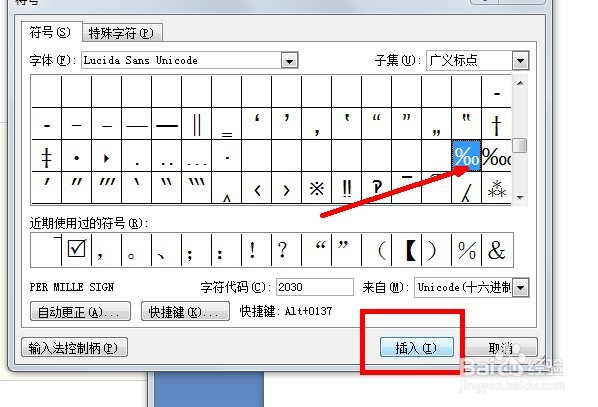Select the caret symbol in grid

pos(227,188)
